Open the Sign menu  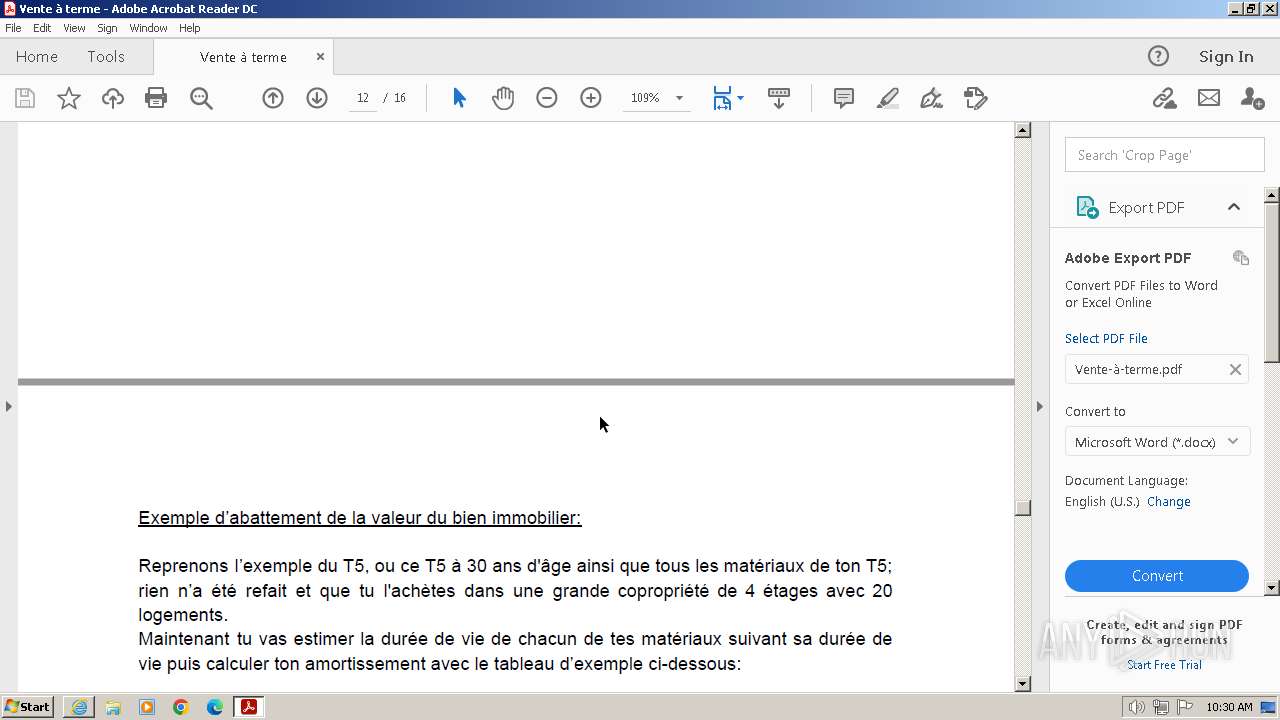pos(107,28)
